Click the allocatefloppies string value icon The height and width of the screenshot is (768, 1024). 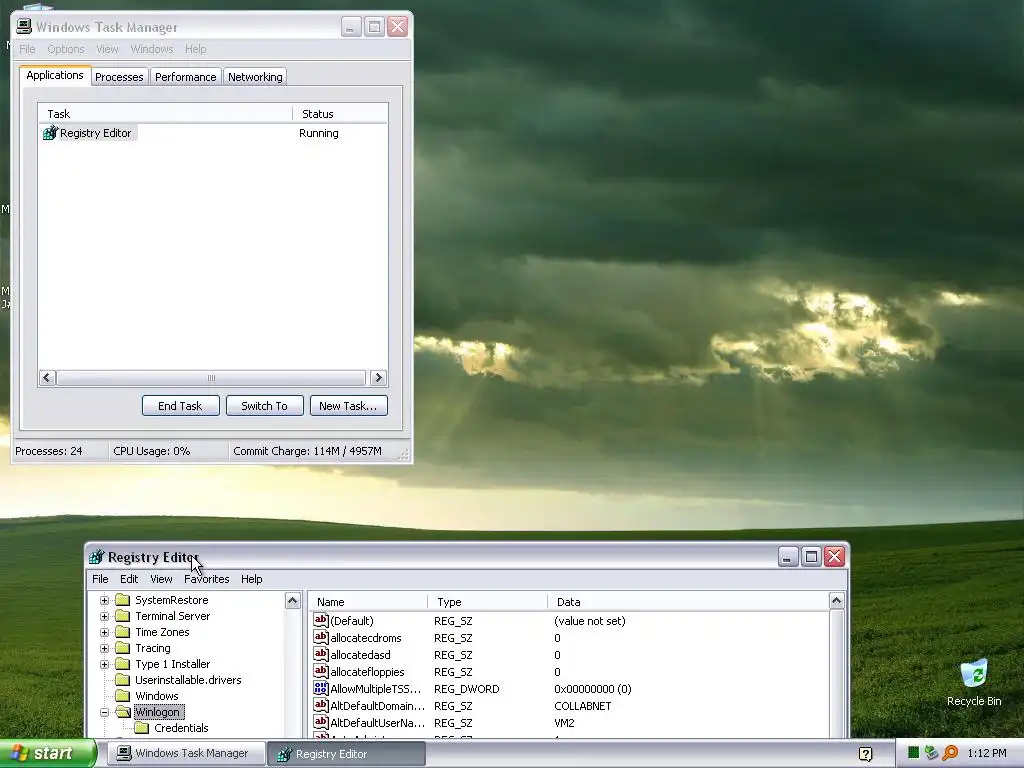click(x=321, y=671)
